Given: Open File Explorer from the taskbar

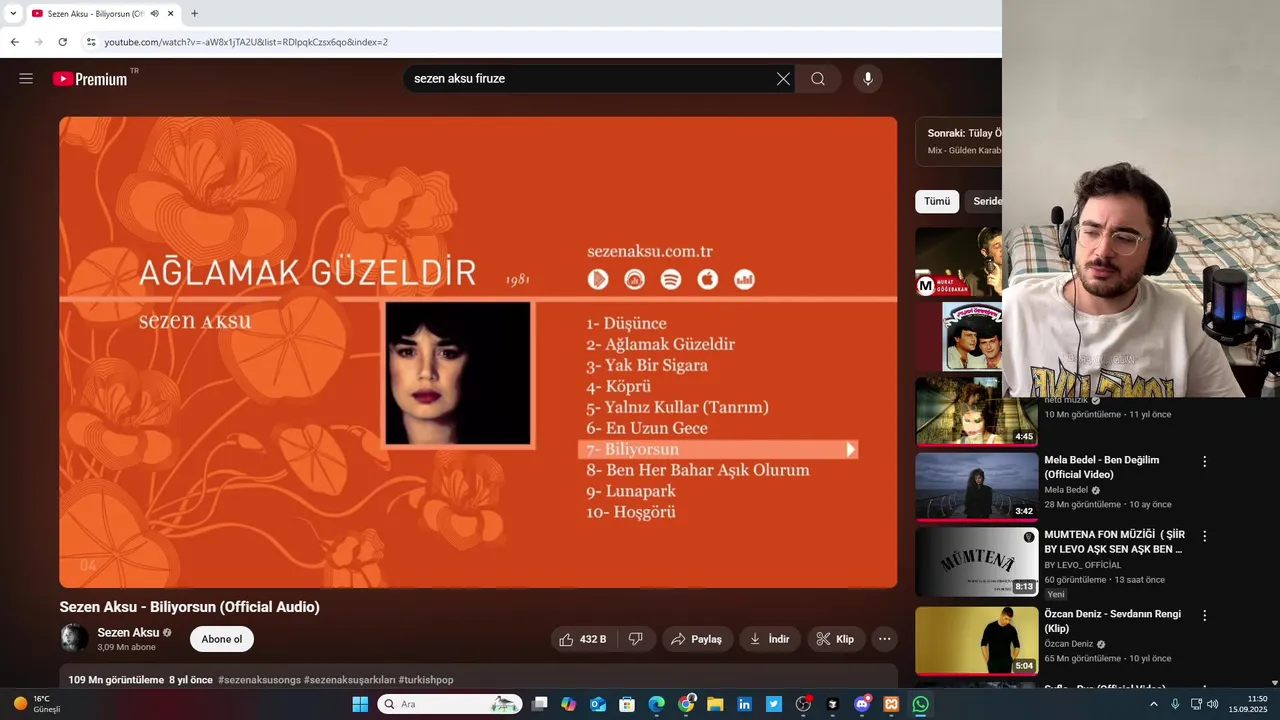Looking at the screenshot, I should [x=715, y=704].
